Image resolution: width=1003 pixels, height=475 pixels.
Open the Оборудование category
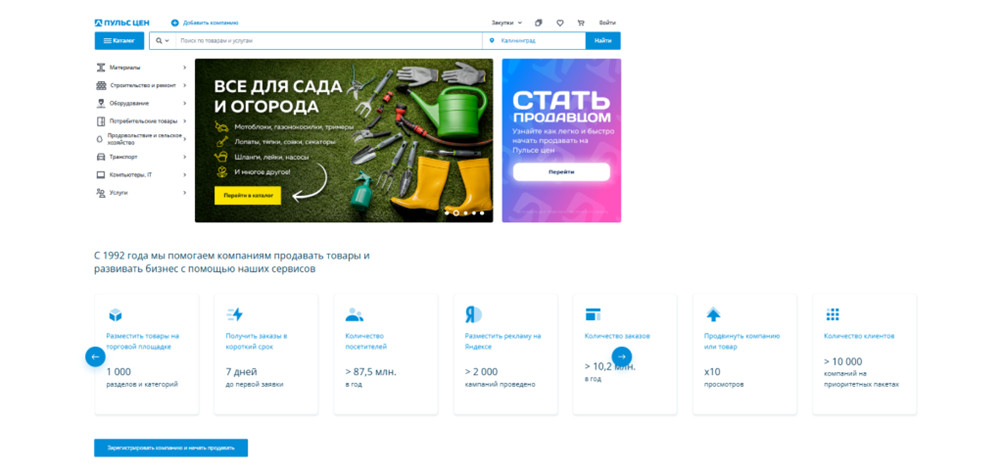coord(129,103)
